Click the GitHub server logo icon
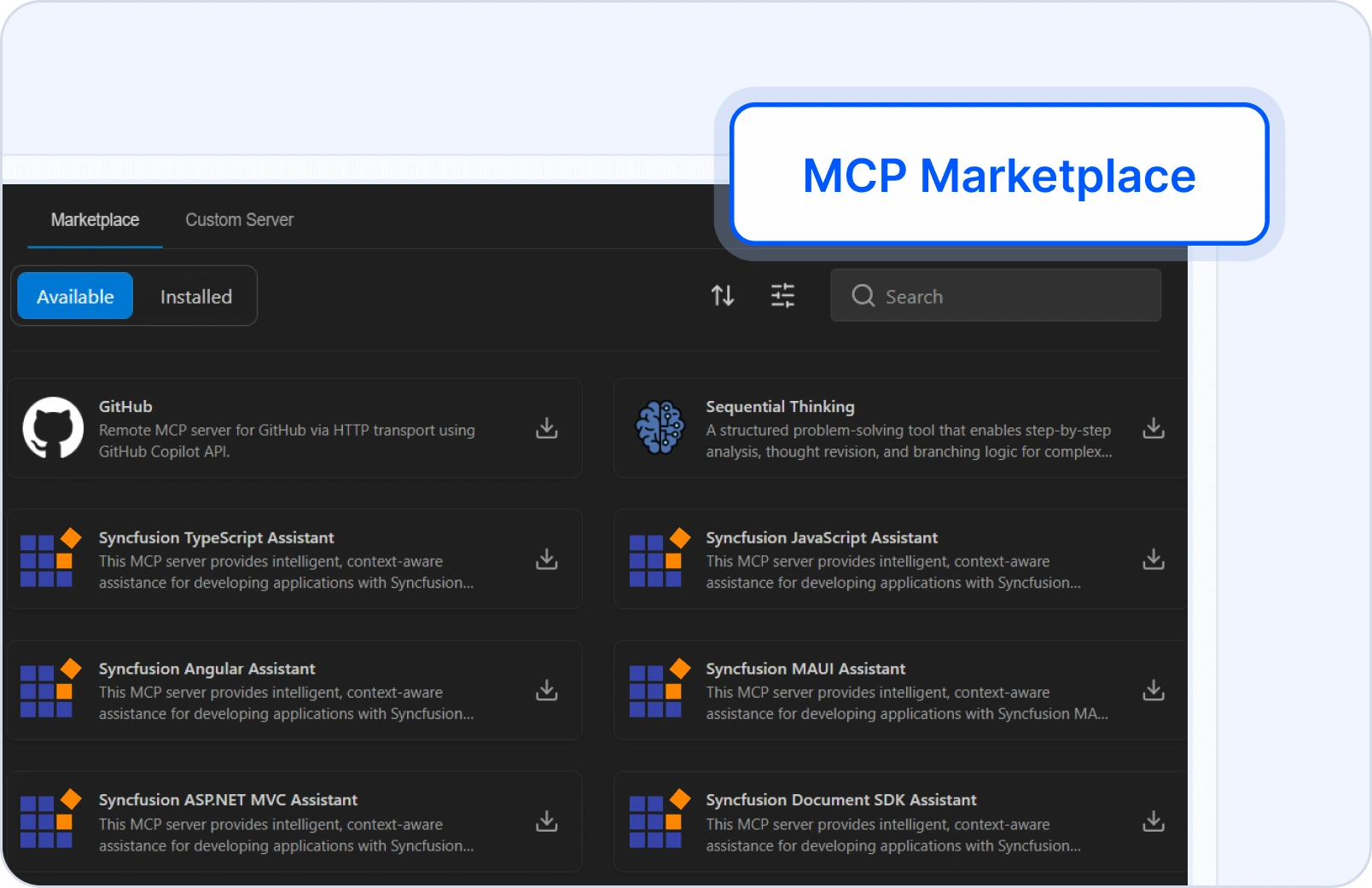 tap(53, 428)
